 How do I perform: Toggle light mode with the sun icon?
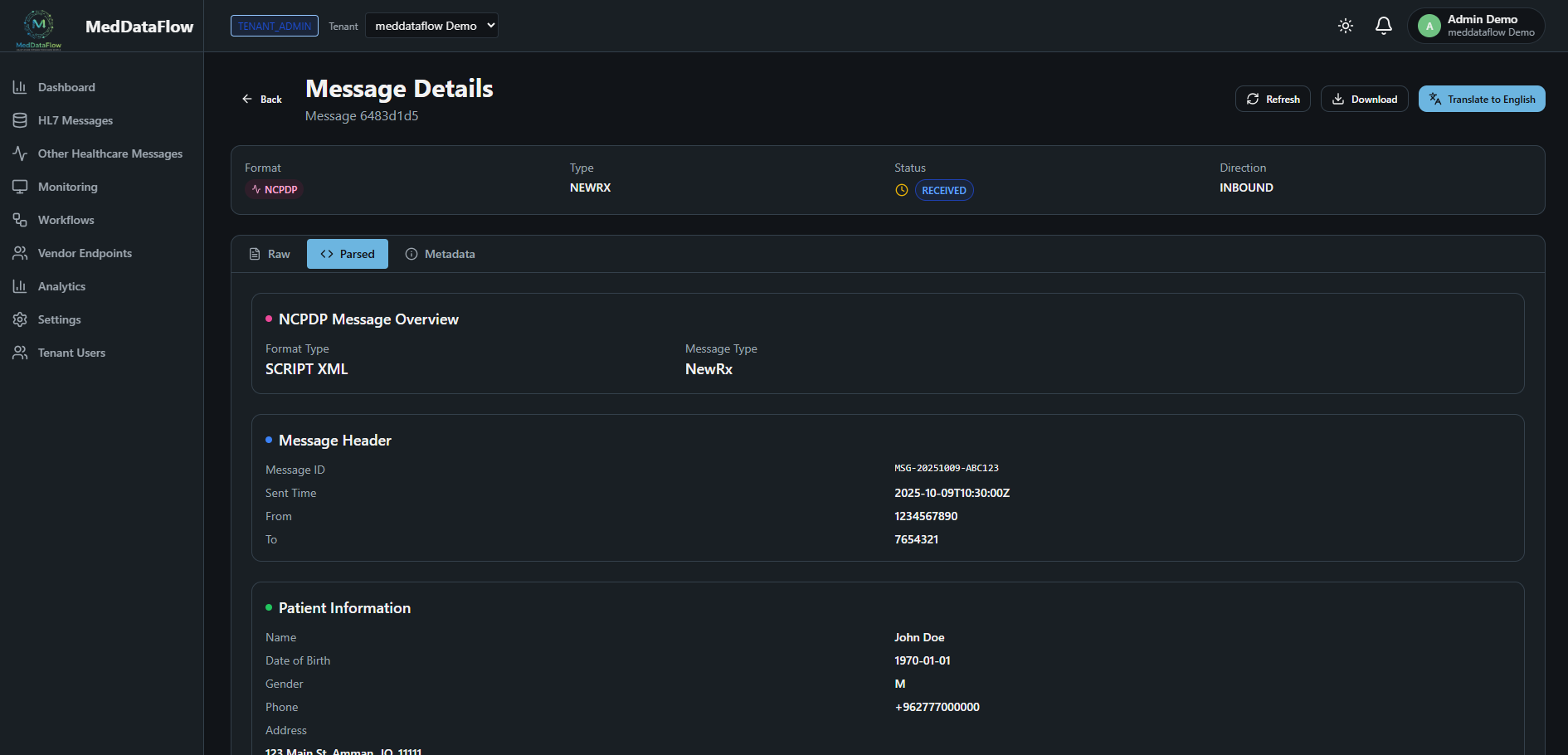tap(1345, 26)
